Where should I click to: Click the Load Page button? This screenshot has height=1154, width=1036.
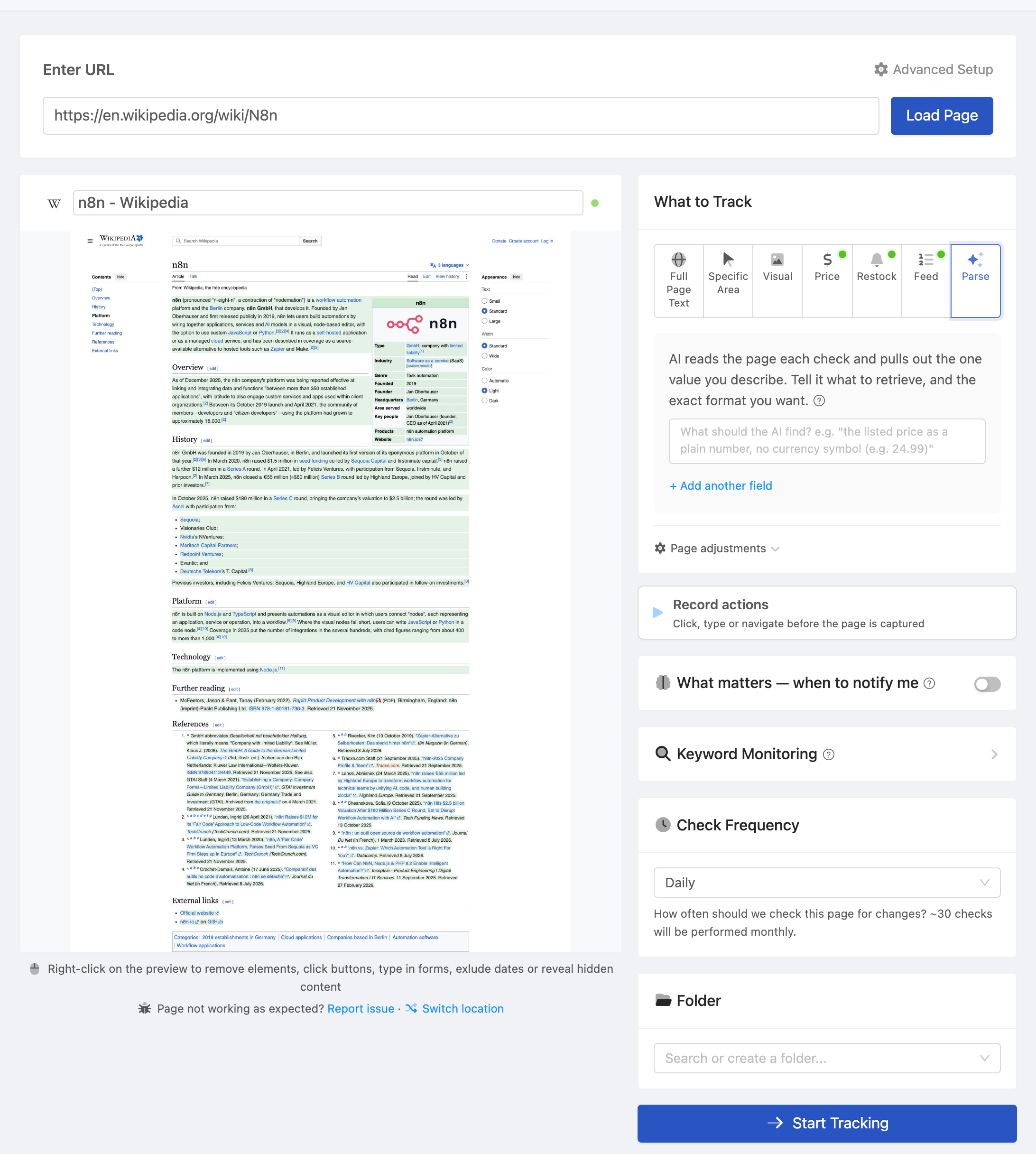tap(942, 116)
